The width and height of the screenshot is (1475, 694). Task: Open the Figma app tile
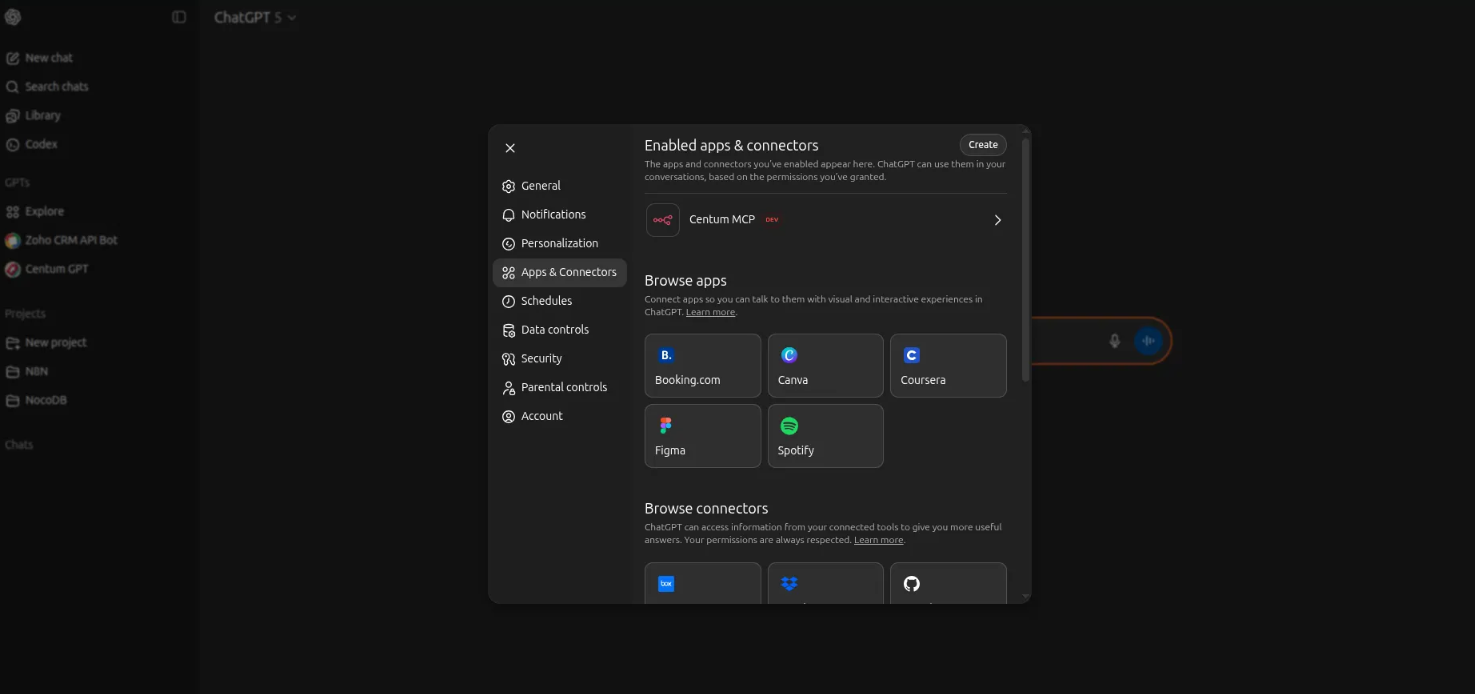point(702,436)
